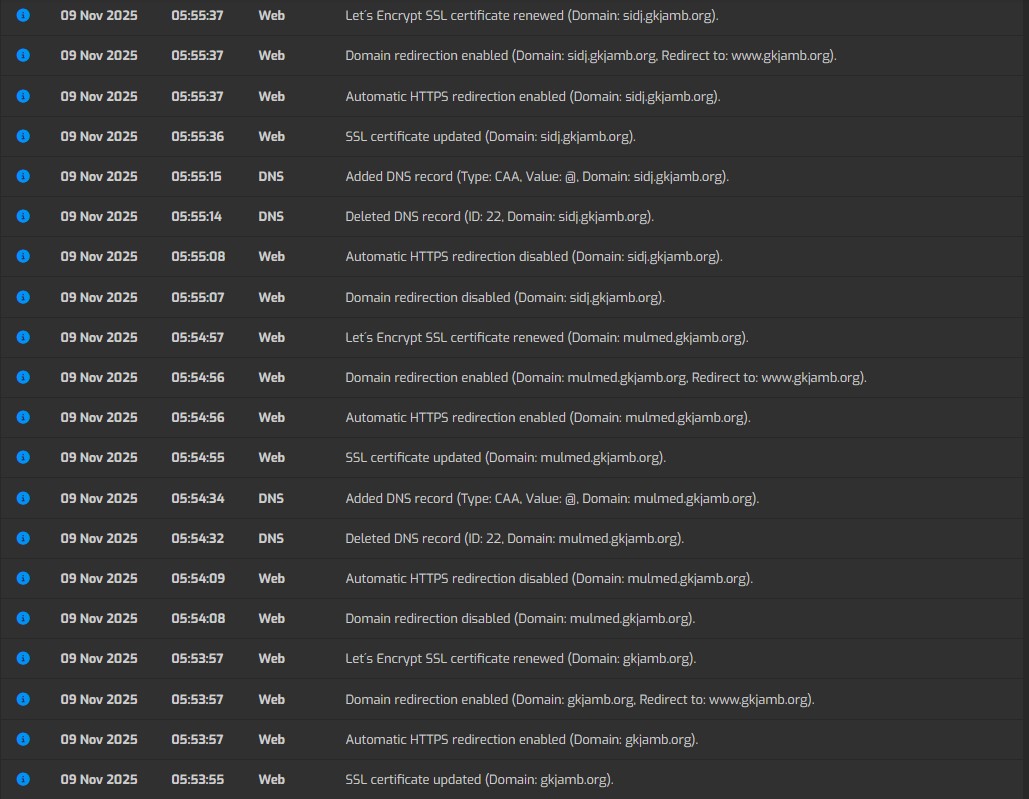Click info icon on 05:54:34 Added DNS record row
This screenshot has height=799, width=1029.
(23, 498)
